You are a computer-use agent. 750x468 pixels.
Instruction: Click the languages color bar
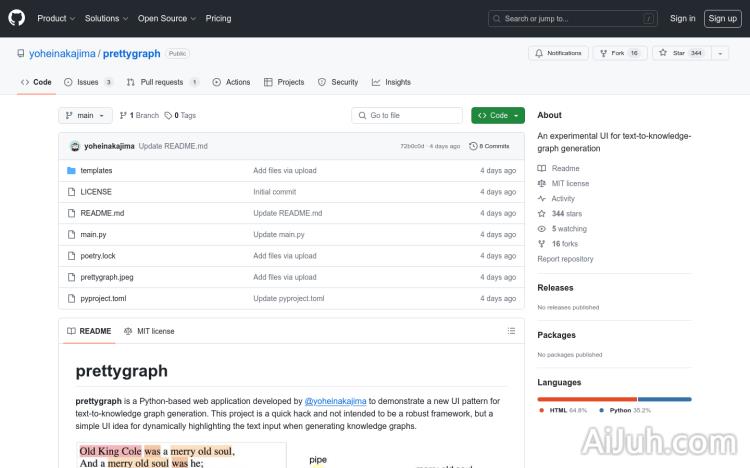(614, 398)
